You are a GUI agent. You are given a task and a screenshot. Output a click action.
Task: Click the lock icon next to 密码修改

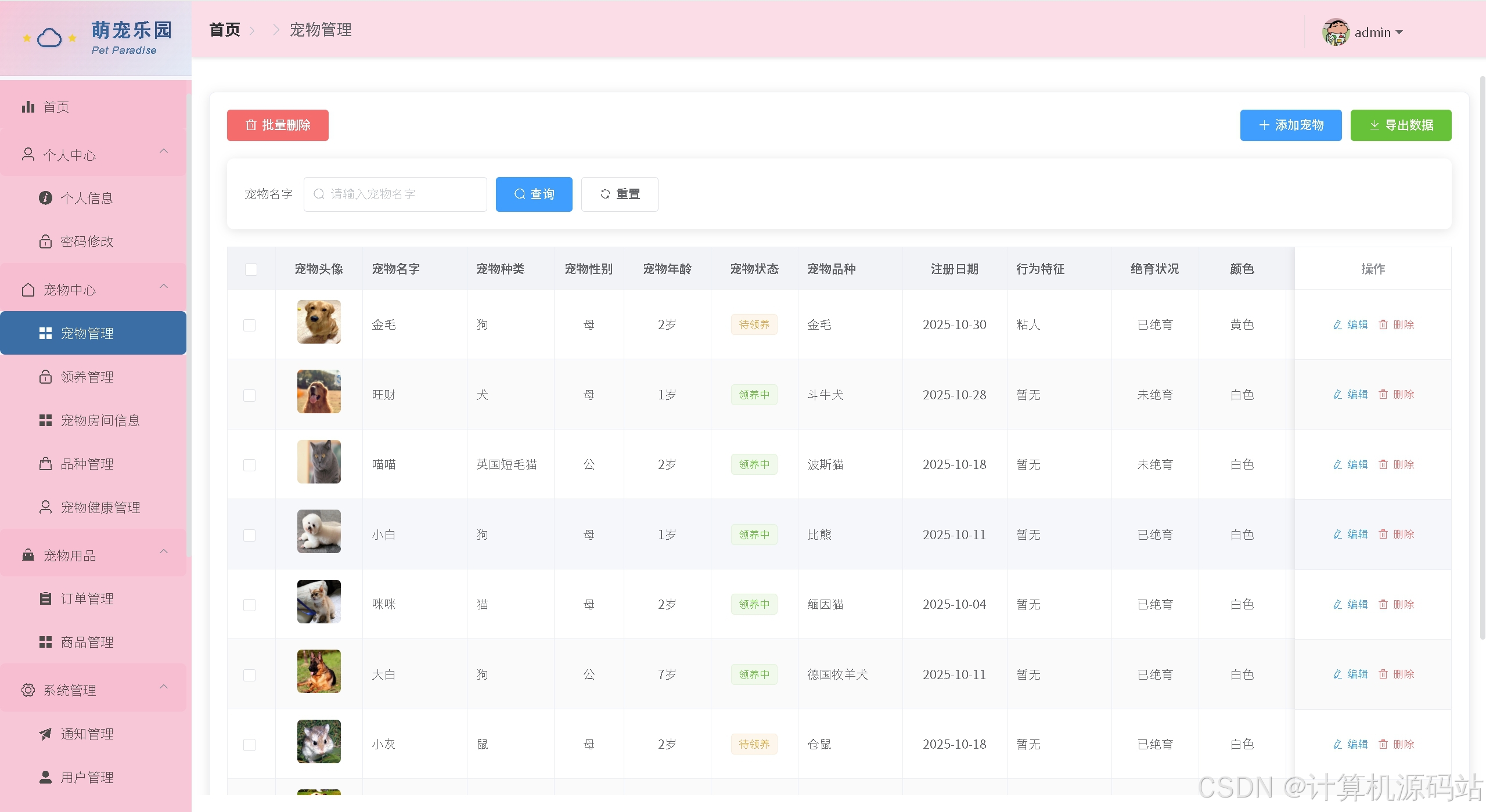click(45, 241)
